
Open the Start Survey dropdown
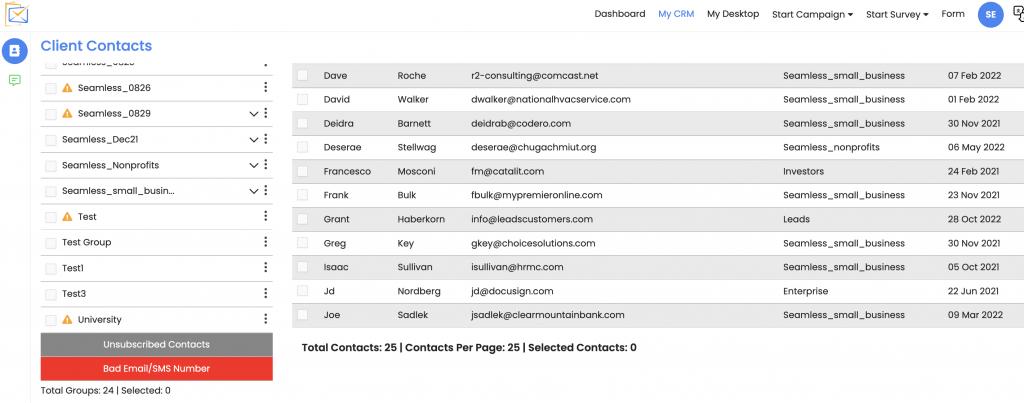pos(897,14)
